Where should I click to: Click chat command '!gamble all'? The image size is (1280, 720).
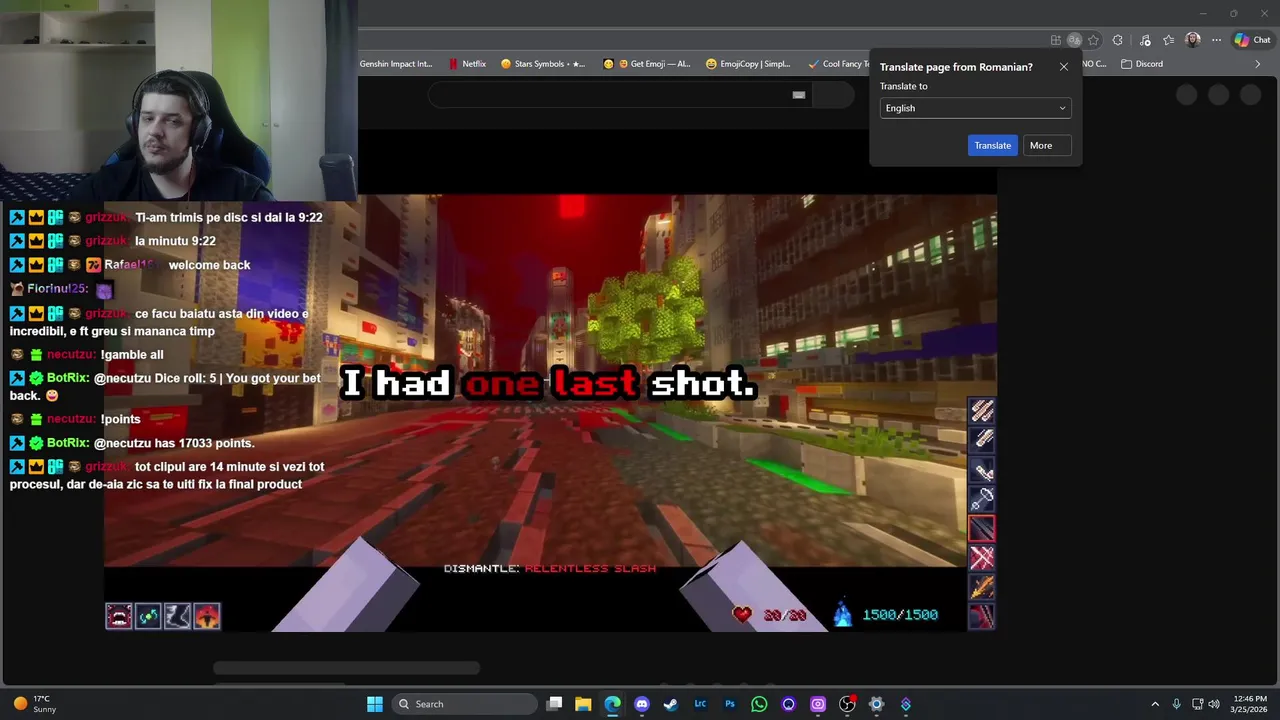[x=132, y=355]
